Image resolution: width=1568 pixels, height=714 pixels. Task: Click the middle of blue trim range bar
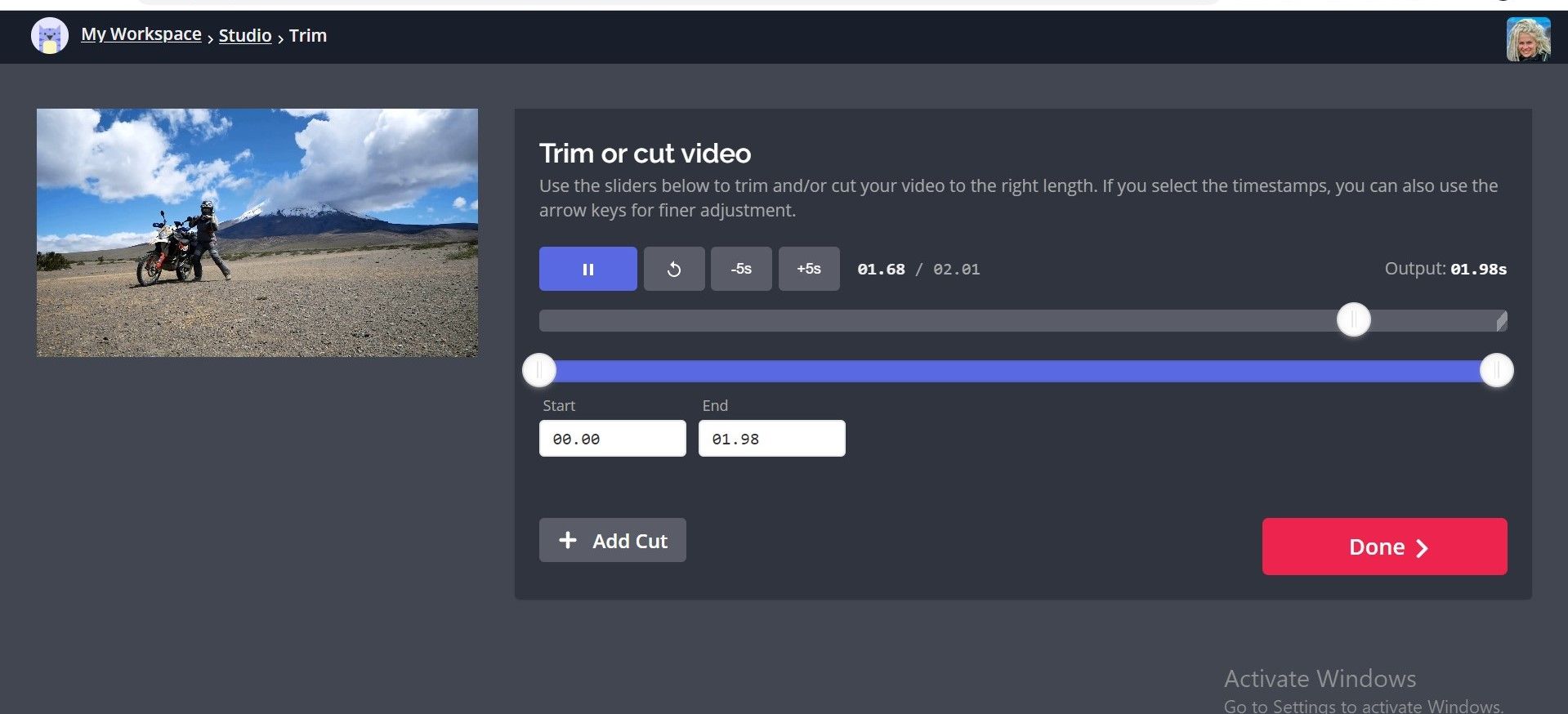tap(1017, 371)
